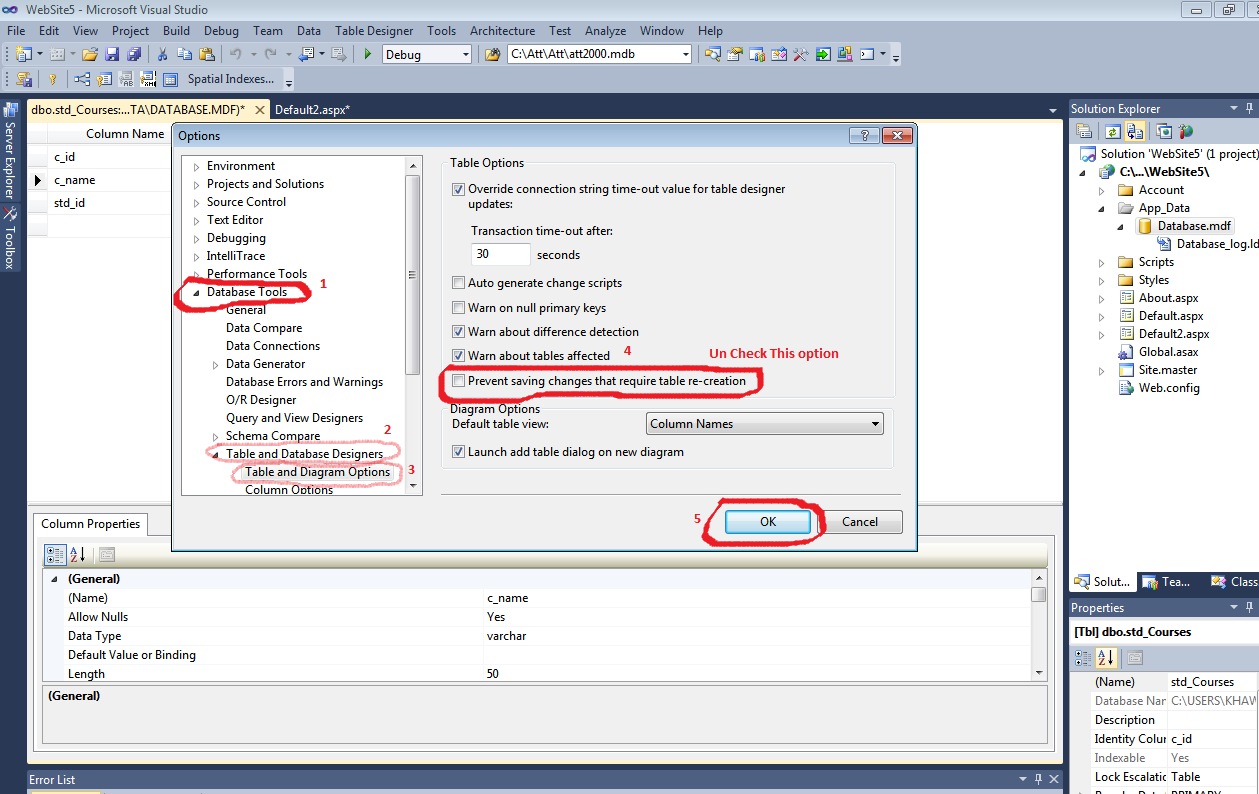Click the Save All toolbar icon
The width and height of the screenshot is (1259, 794).
(135, 54)
